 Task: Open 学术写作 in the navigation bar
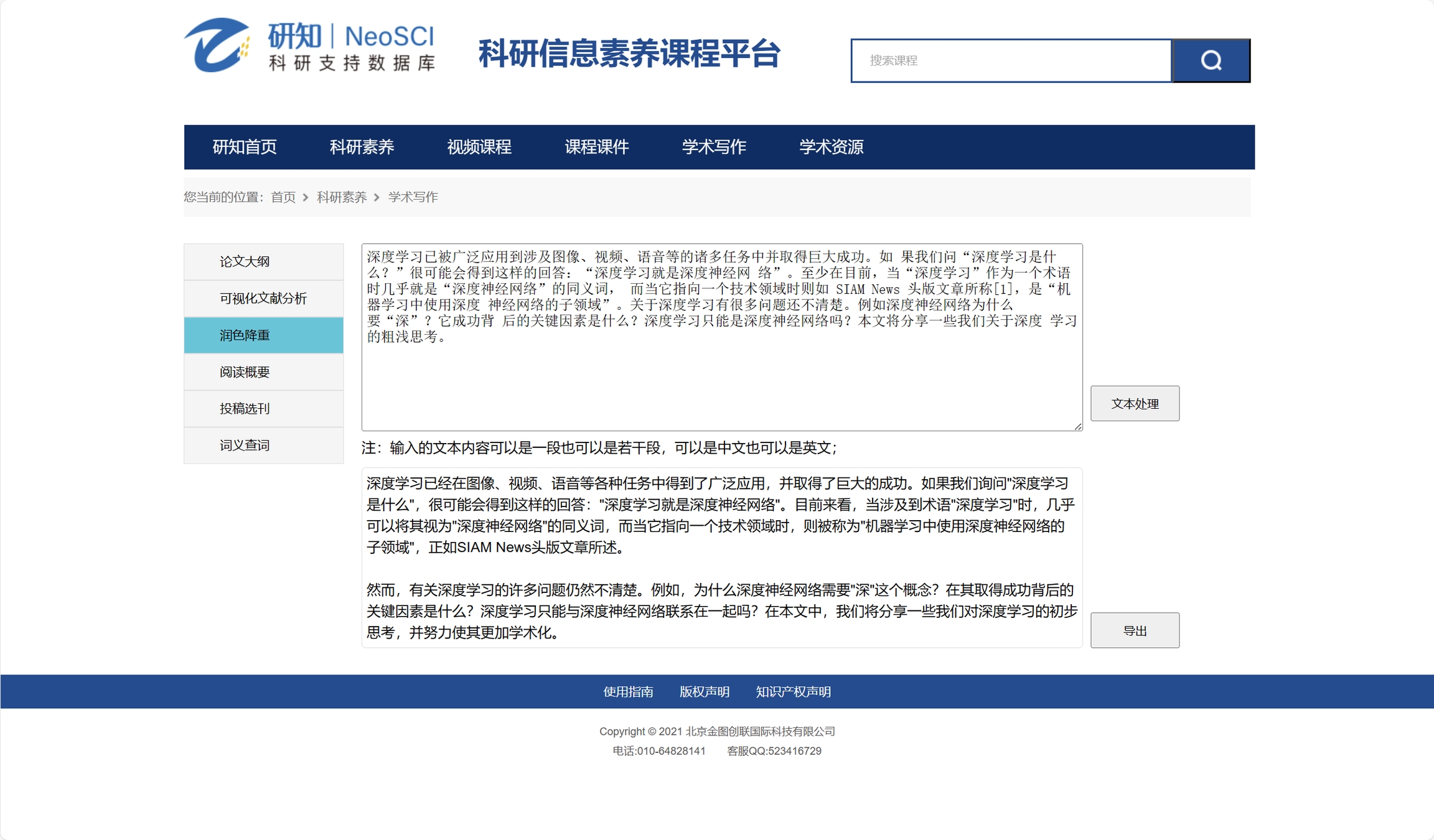pos(714,147)
